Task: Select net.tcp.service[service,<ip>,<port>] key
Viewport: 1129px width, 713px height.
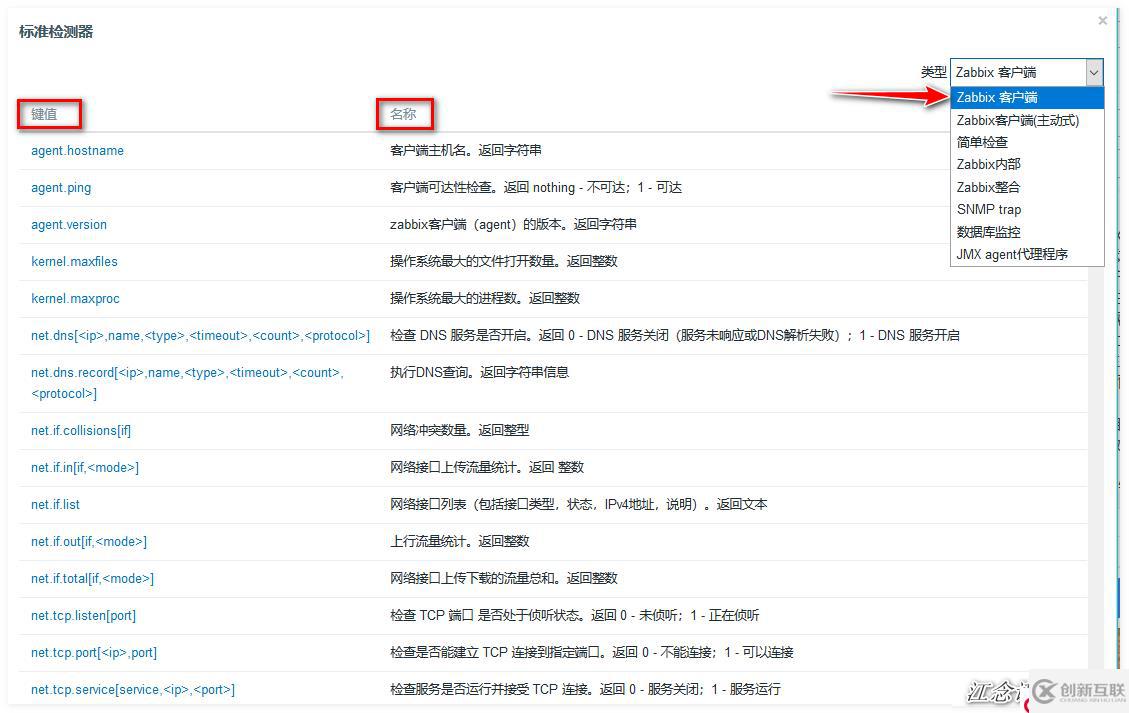Action: click(x=132, y=689)
